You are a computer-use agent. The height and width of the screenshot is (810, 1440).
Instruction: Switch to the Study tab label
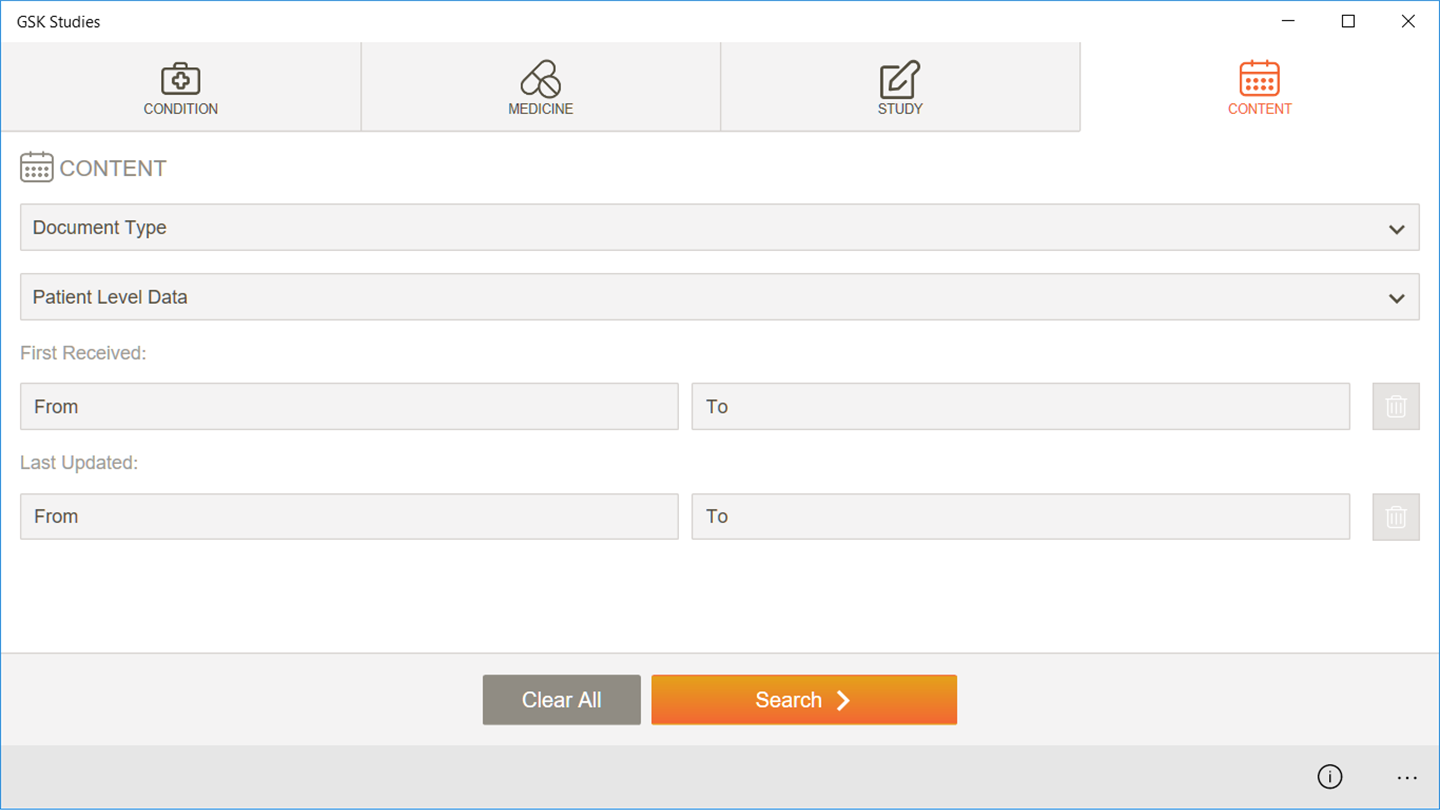point(900,109)
